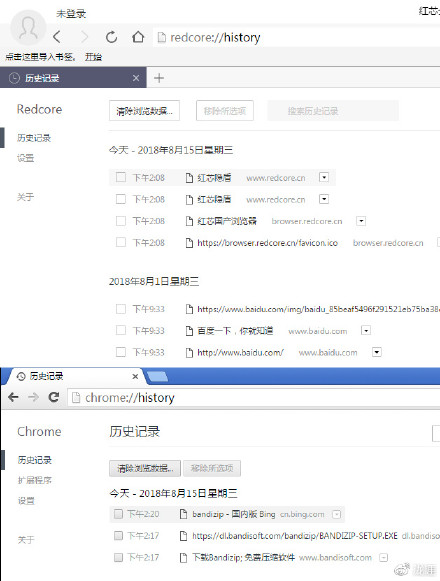Click Chrome's 清除浏览数据 button

click(145, 468)
